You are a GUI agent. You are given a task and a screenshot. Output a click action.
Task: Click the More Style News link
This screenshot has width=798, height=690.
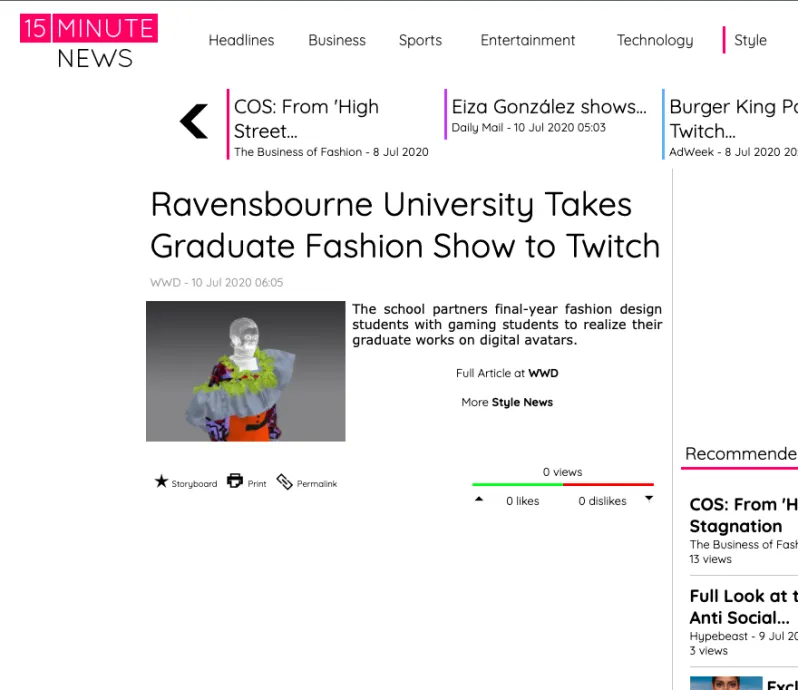[522, 402]
